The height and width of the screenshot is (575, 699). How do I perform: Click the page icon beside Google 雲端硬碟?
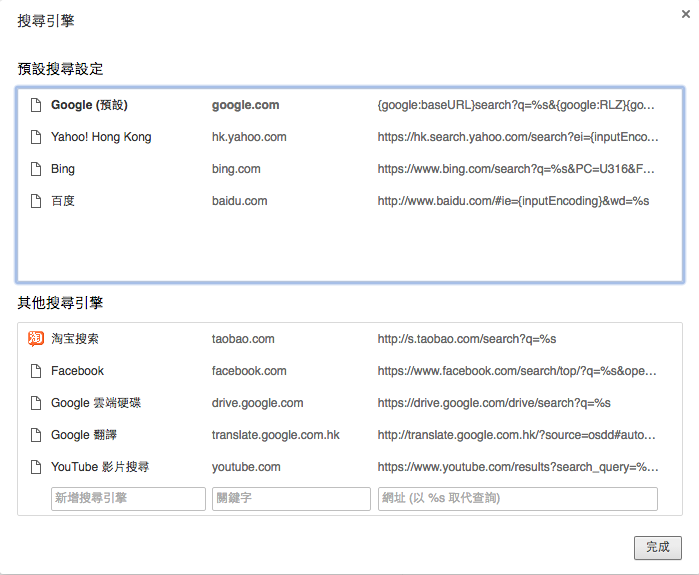[35, 403]
